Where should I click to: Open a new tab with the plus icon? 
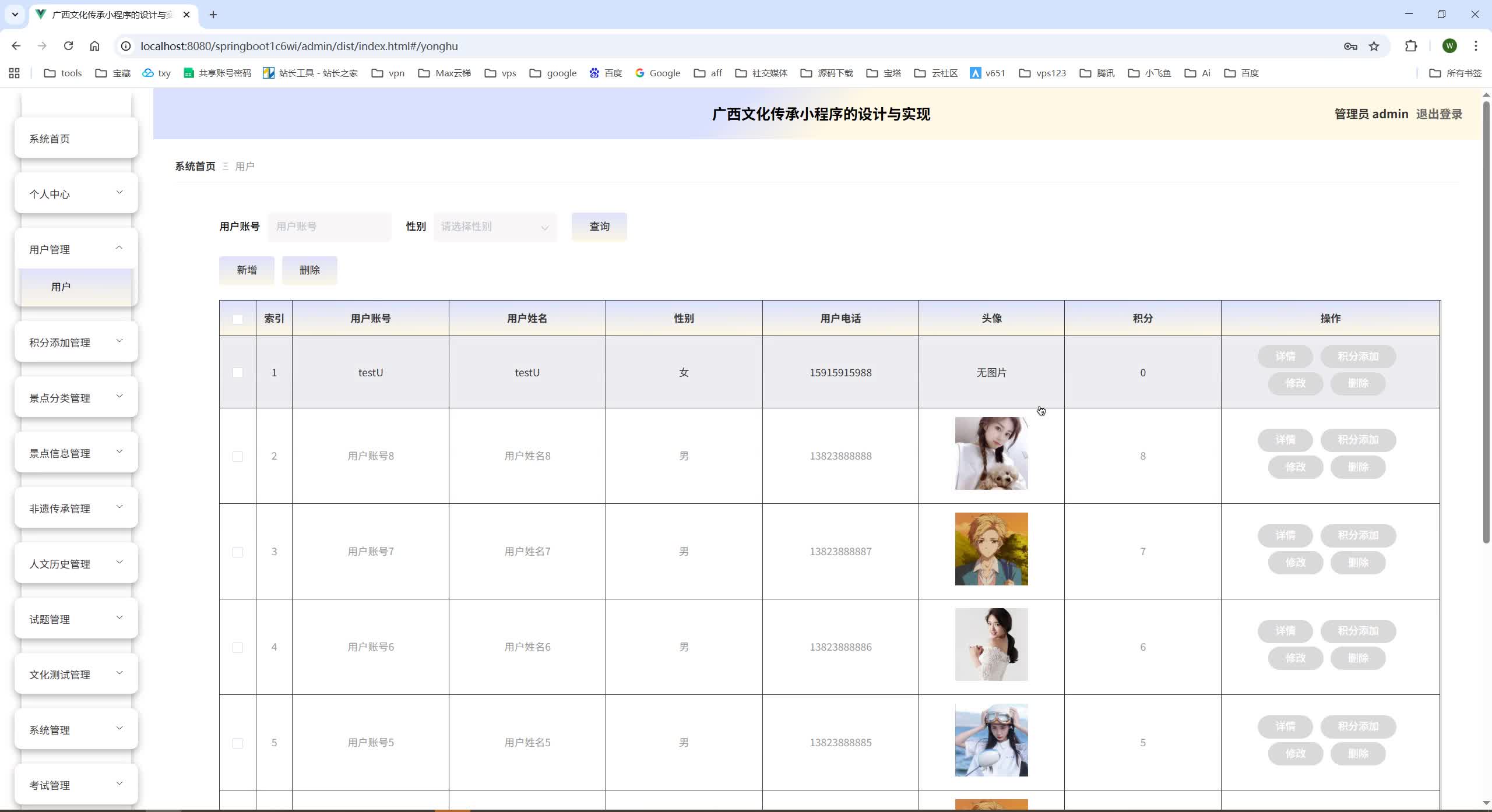click(213, 15)
